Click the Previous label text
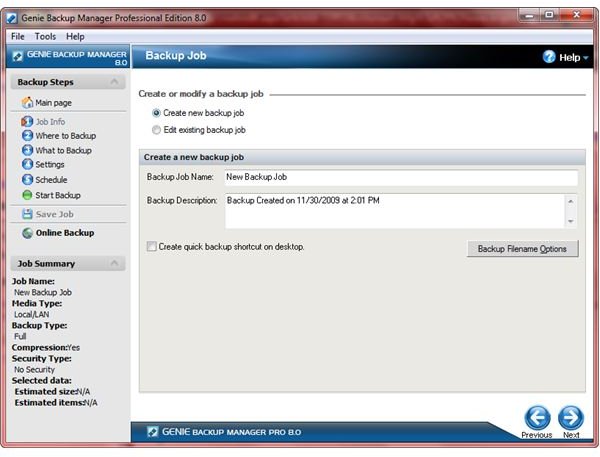Screen dimensions: 600x457 [536, 435]
